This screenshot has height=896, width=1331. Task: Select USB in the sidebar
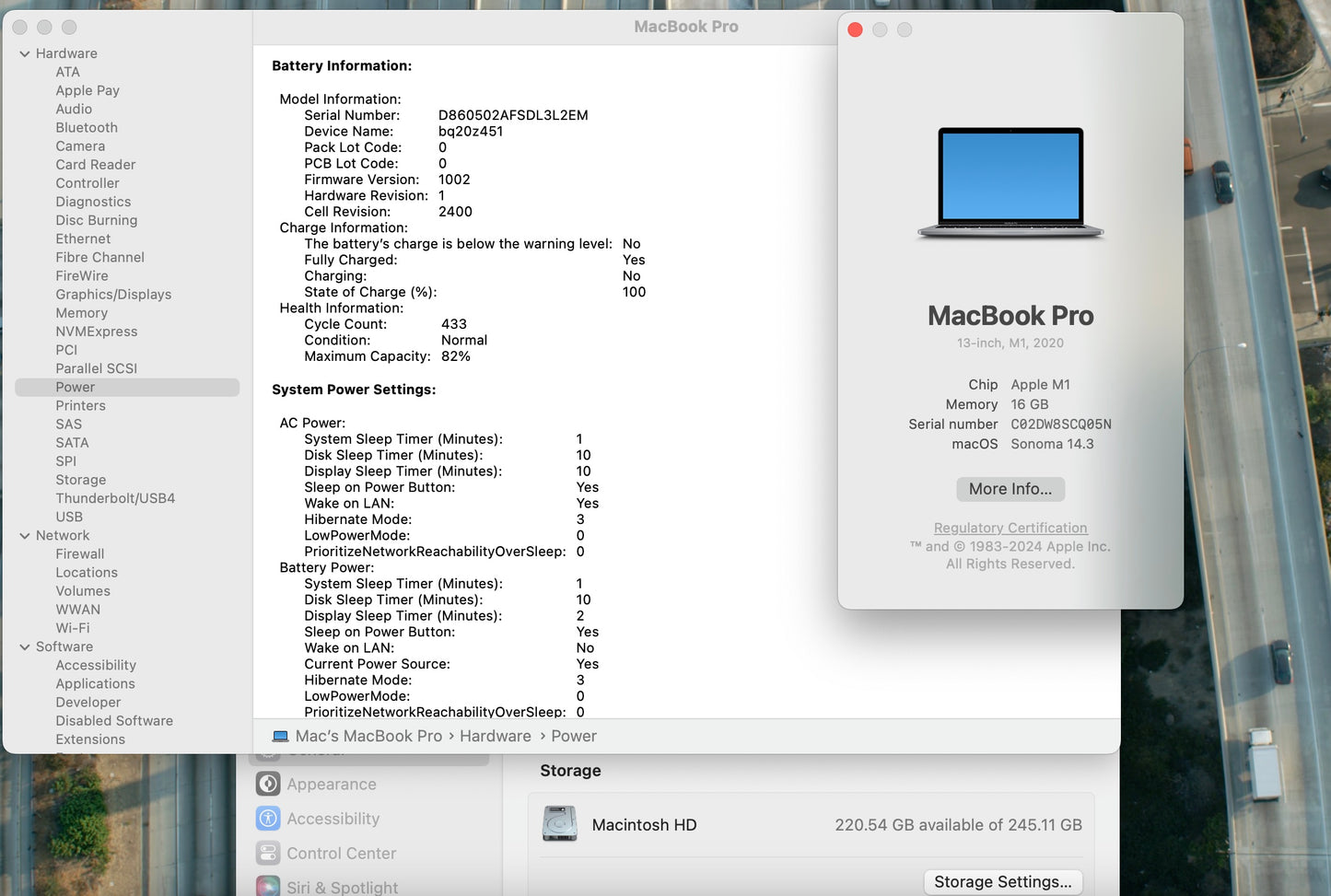[x=69, y=517]
